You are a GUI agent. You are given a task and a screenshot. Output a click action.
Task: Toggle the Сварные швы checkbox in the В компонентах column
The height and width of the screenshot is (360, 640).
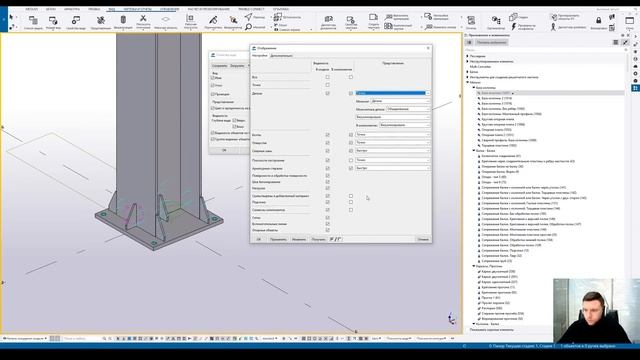[351, 151]
